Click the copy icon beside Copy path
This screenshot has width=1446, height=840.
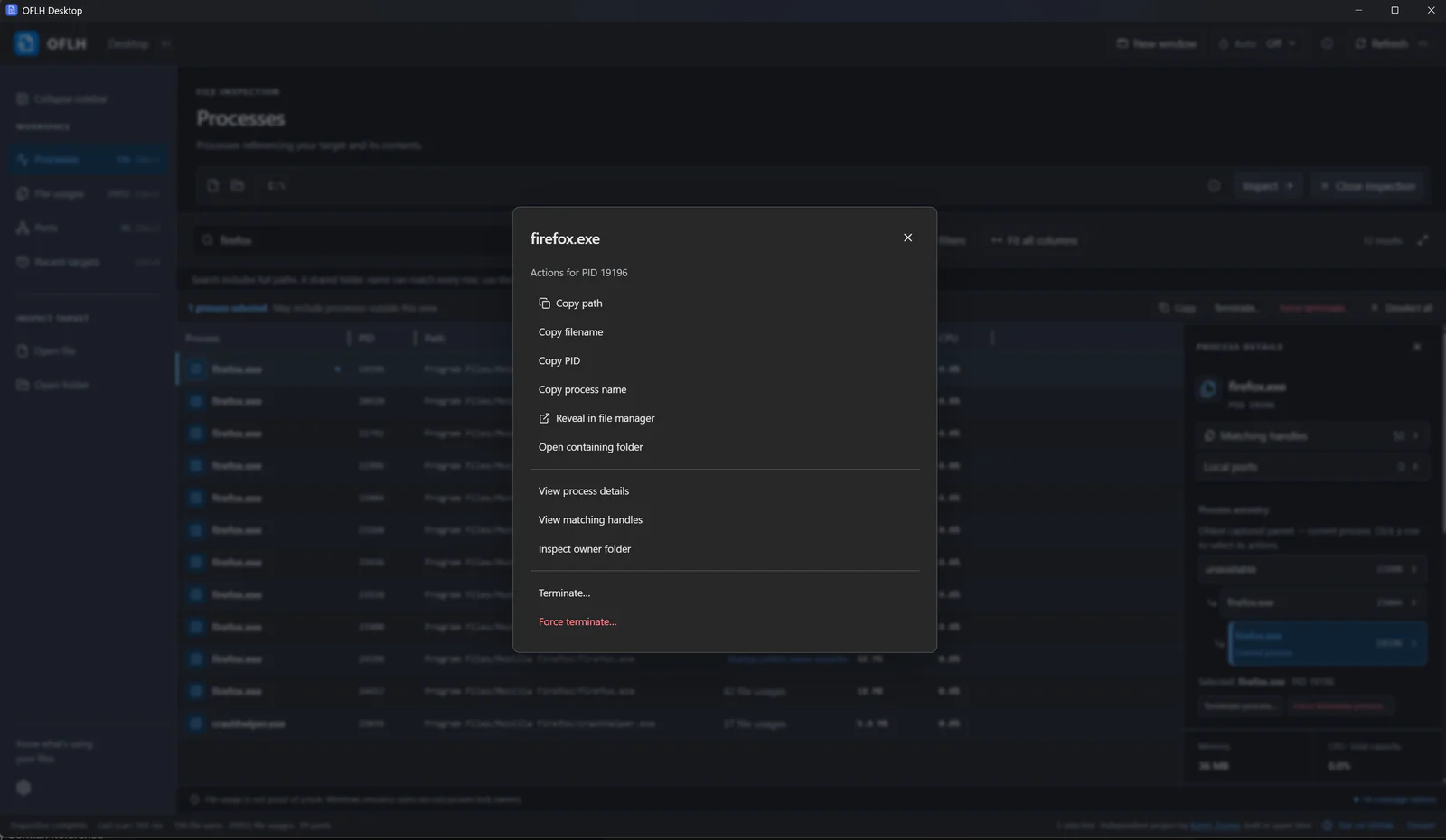[544, 303]
